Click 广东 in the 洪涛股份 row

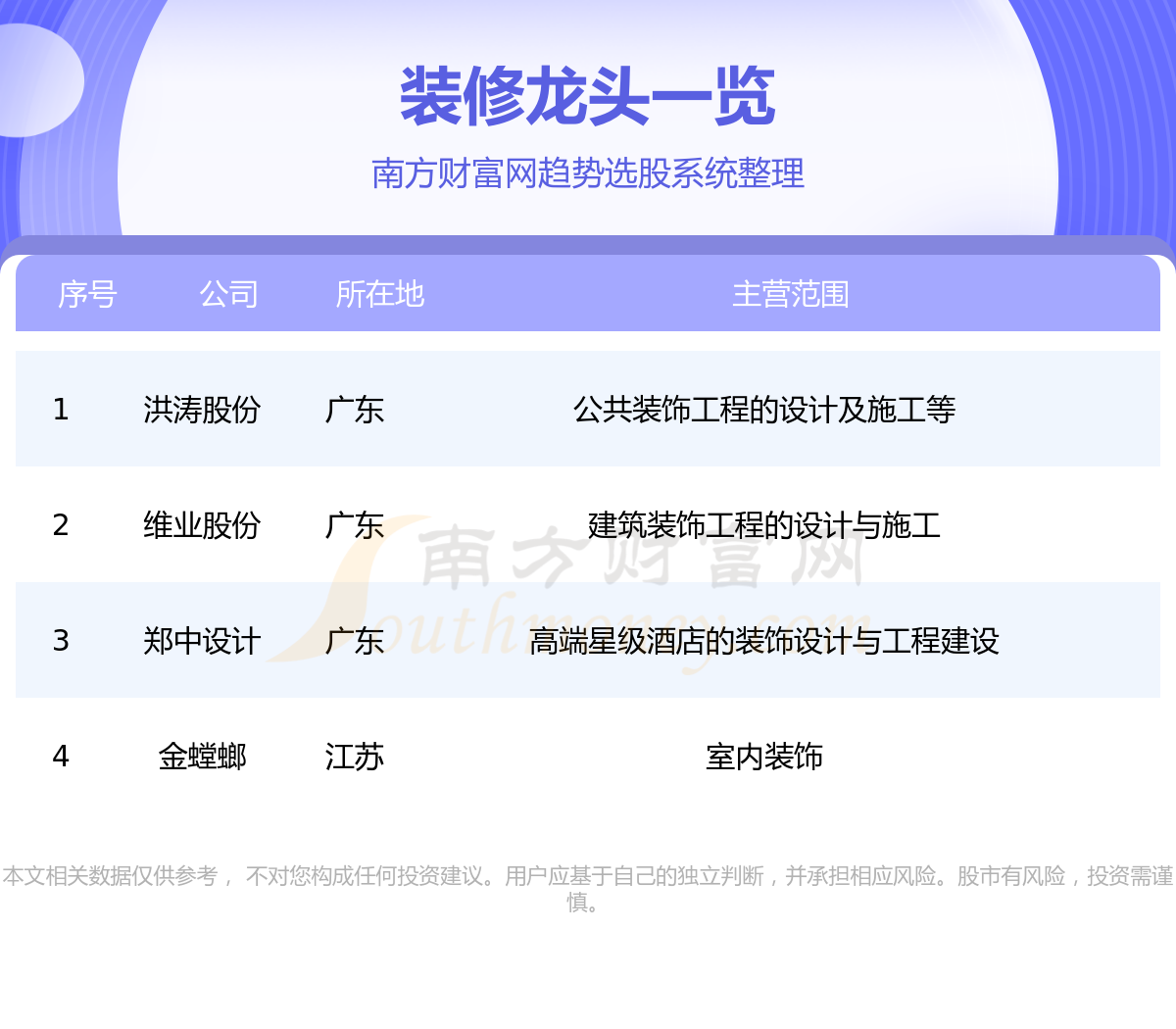point(355,410)
